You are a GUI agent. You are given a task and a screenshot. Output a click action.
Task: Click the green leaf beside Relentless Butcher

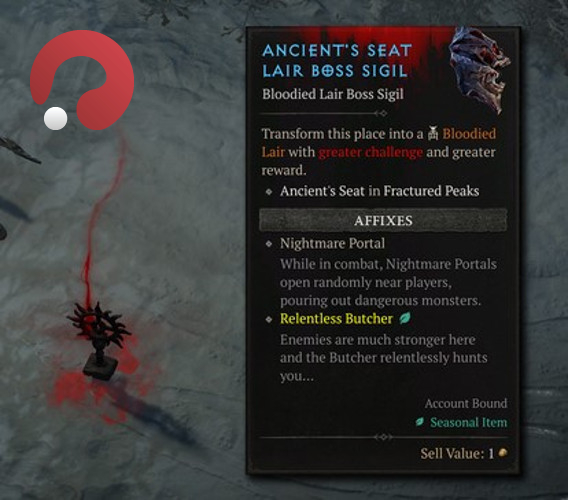[405, 318]
